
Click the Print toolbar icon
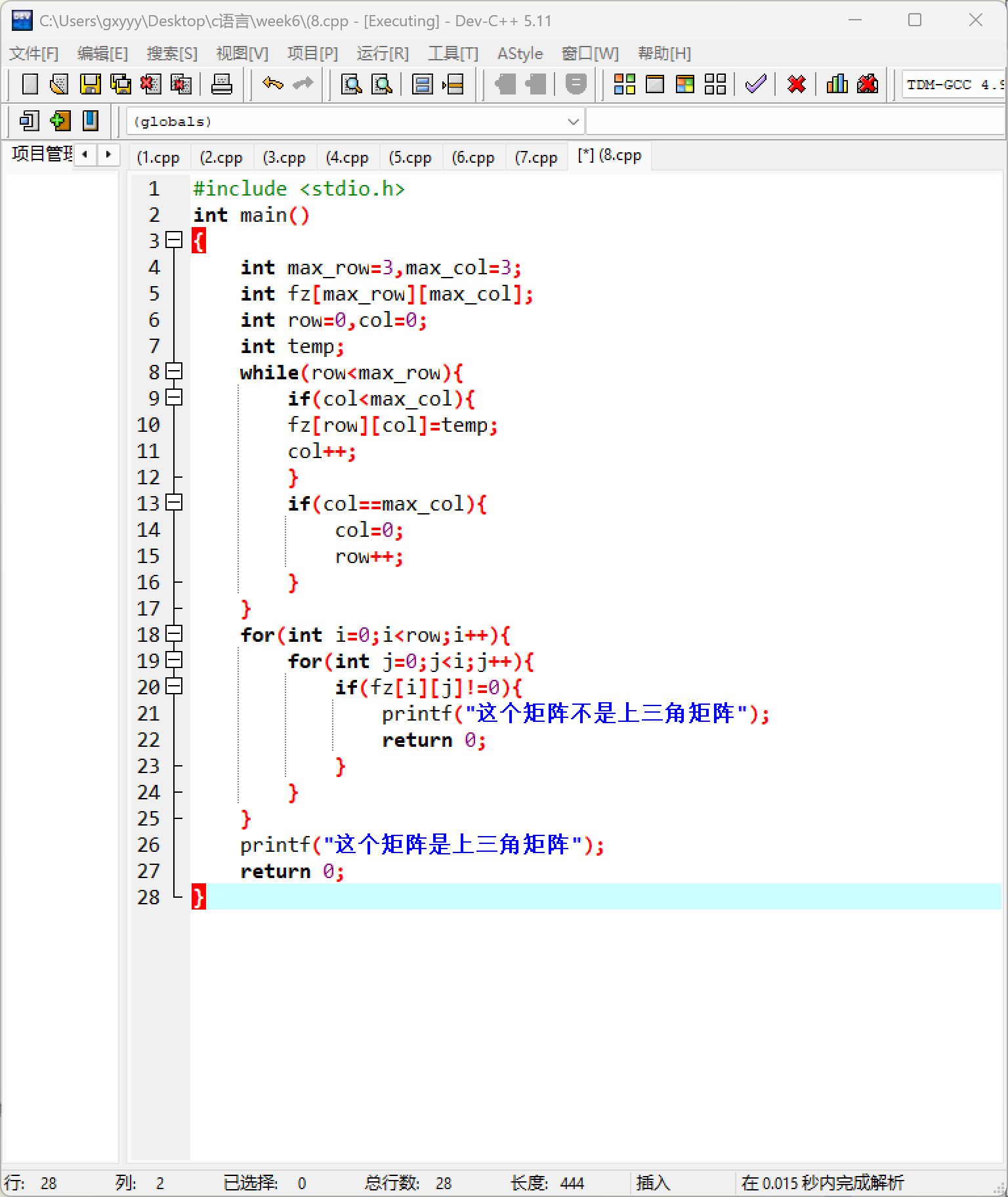click(x=221, y=84)
